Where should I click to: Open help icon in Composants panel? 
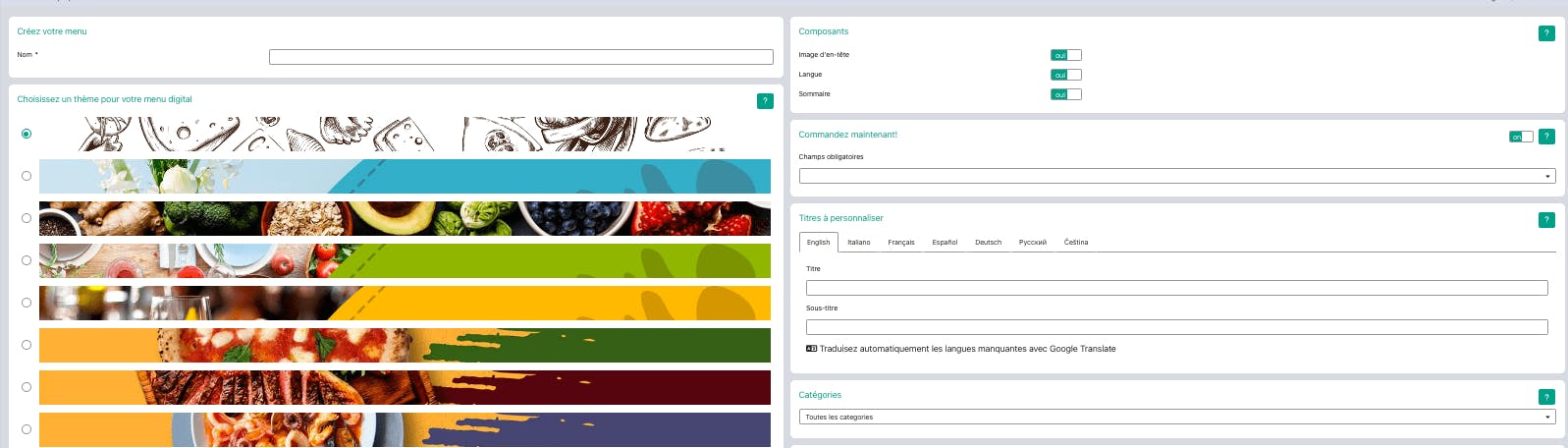click(x=1546, y=33)
